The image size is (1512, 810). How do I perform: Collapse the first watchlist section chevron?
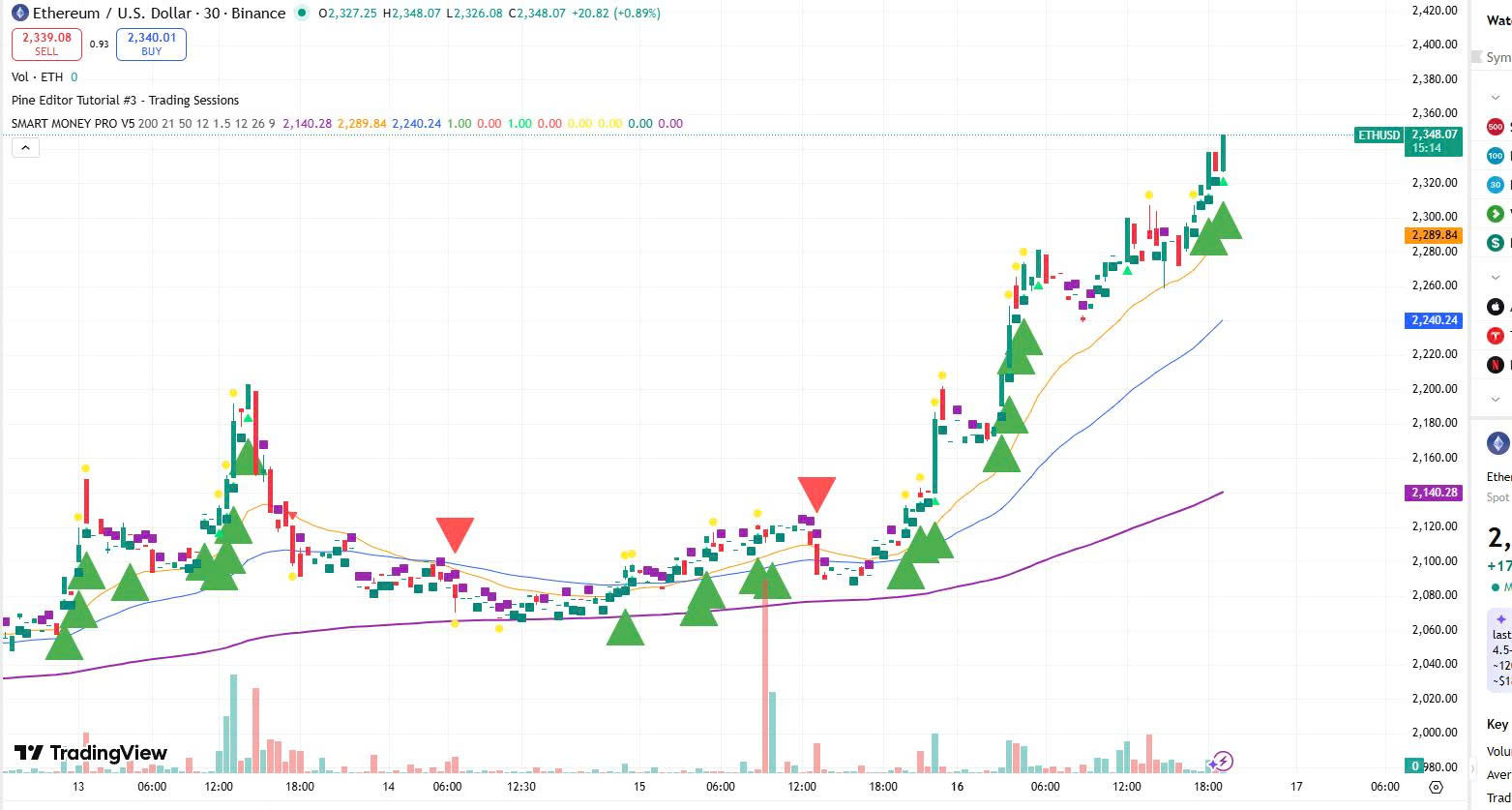click(1495, 98)
